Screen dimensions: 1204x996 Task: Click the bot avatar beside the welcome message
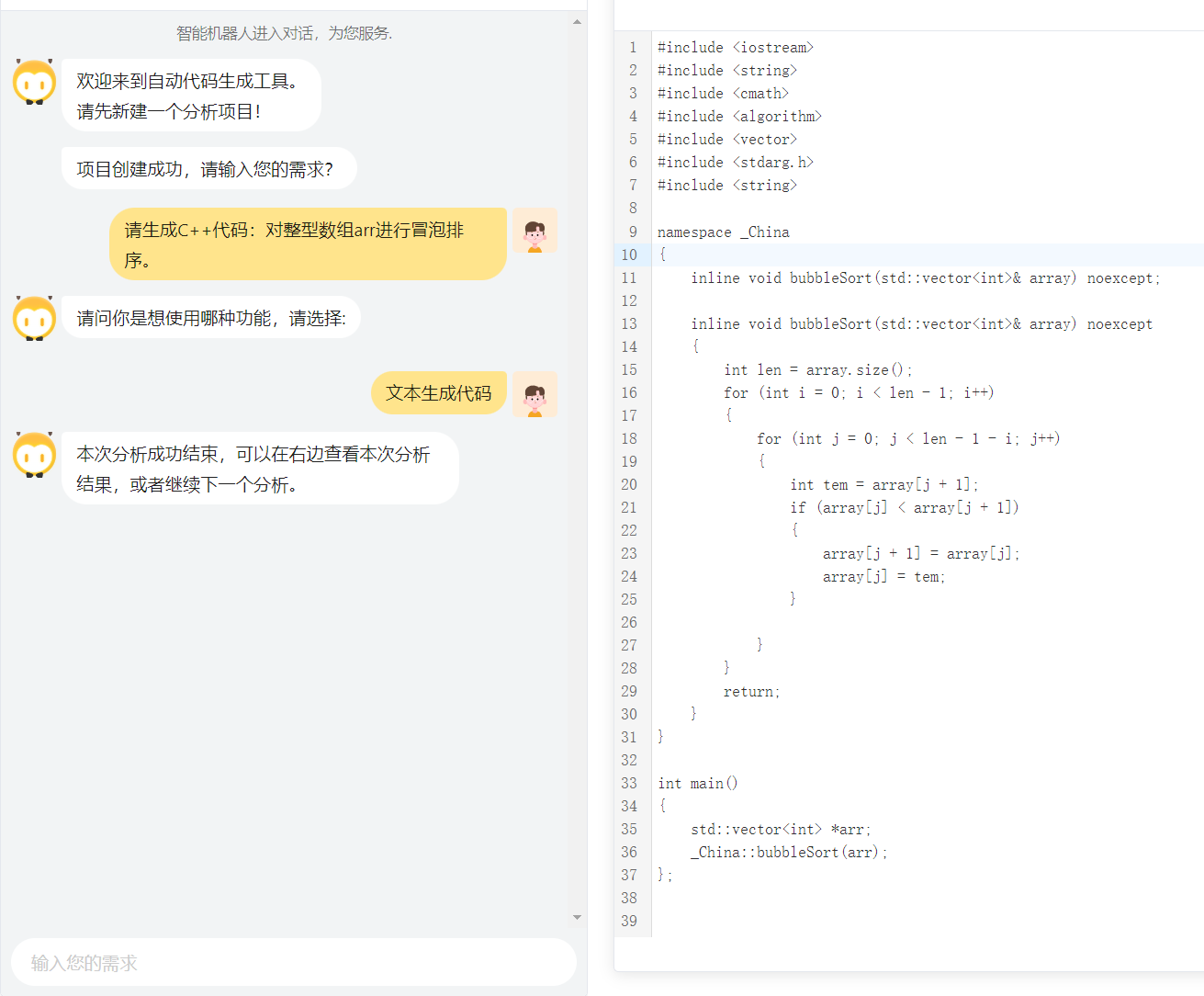coord(35,83)
